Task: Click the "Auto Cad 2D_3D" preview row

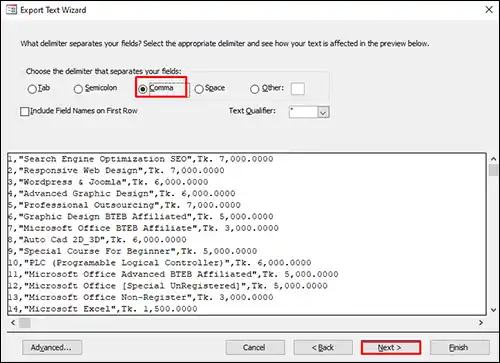Action: [x=247, y=240]
